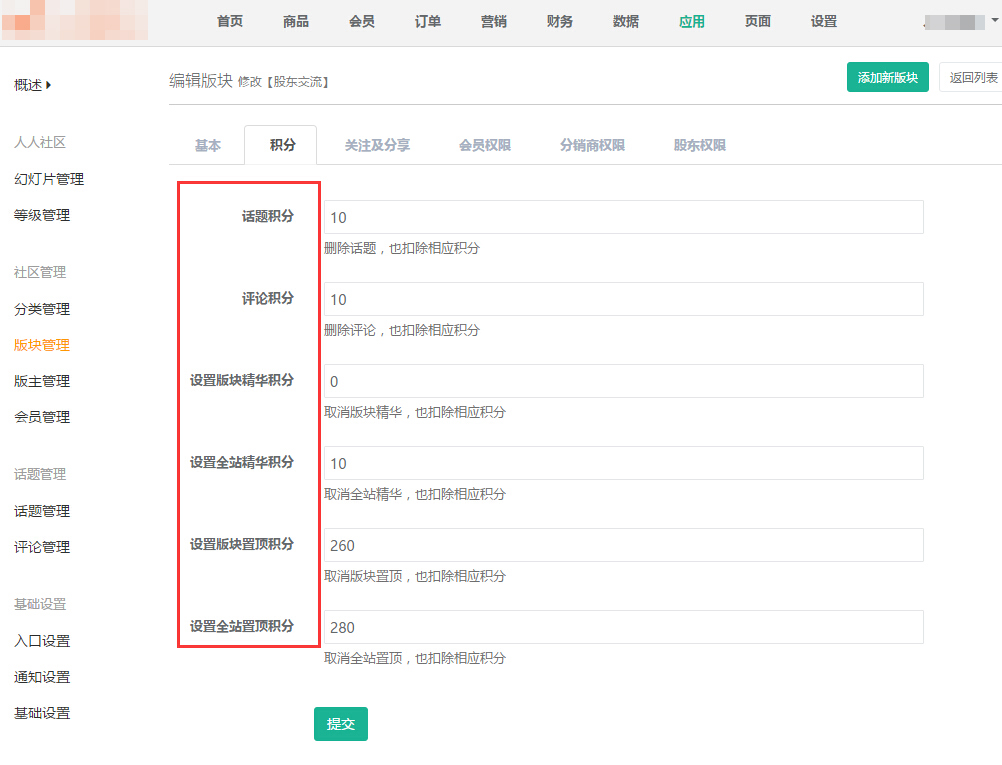1002x765 pixels.
Task: Select the 会员权限 tab
Action: [x=485, y=145]
